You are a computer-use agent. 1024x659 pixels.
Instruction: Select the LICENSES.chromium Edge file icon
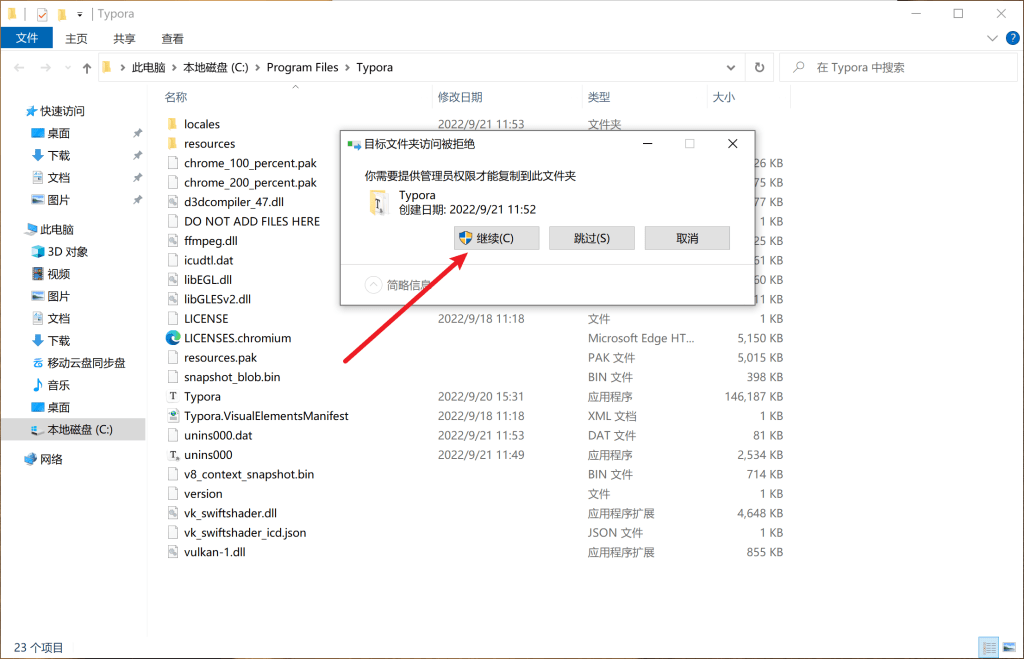click(x=172, y=338)
